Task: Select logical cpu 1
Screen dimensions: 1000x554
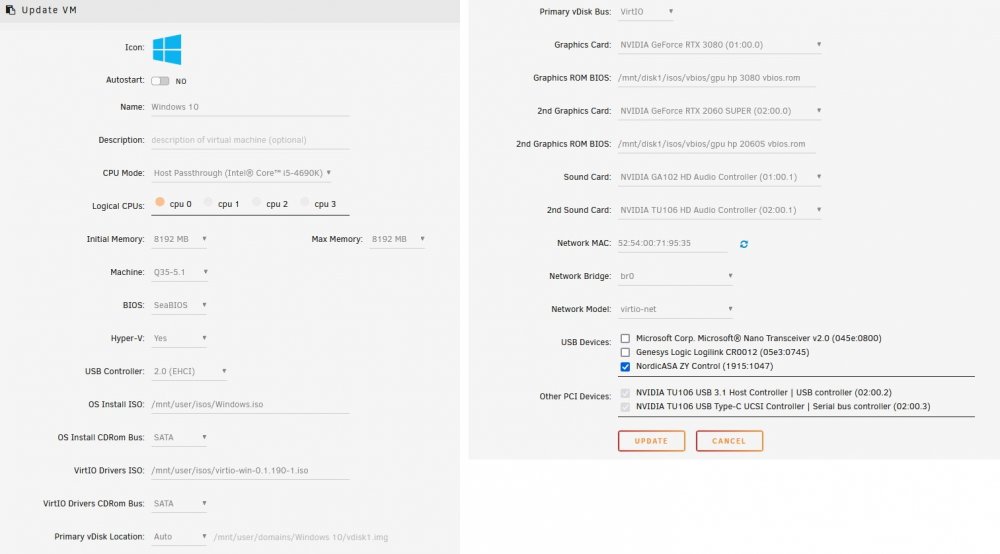Action: click(x=208, y=202)
